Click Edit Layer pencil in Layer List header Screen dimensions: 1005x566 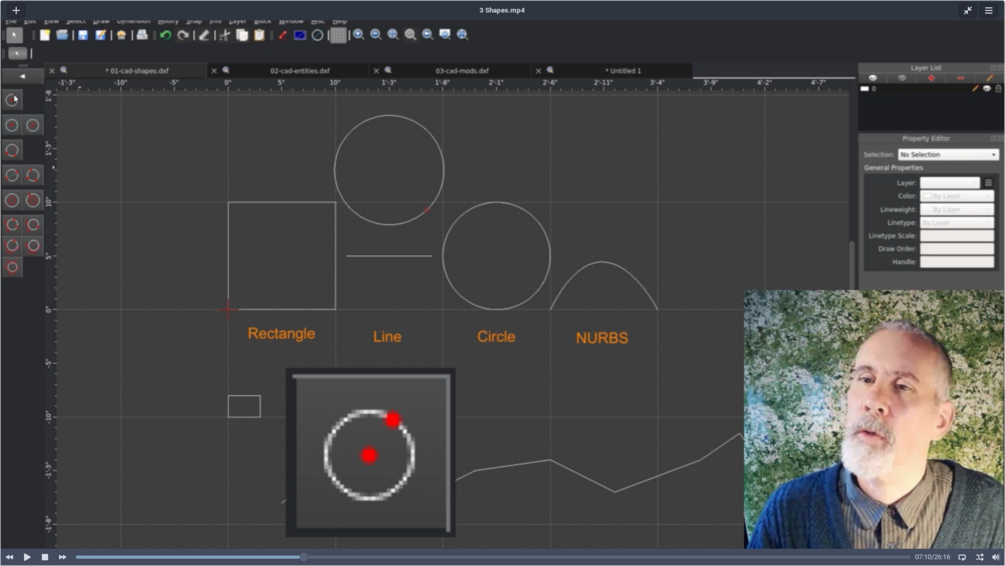tap(990, 78)
